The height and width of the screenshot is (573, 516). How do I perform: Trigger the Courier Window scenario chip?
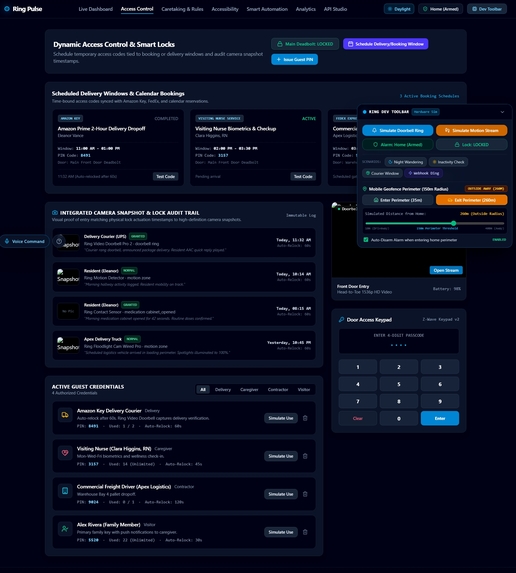(382, 173)
